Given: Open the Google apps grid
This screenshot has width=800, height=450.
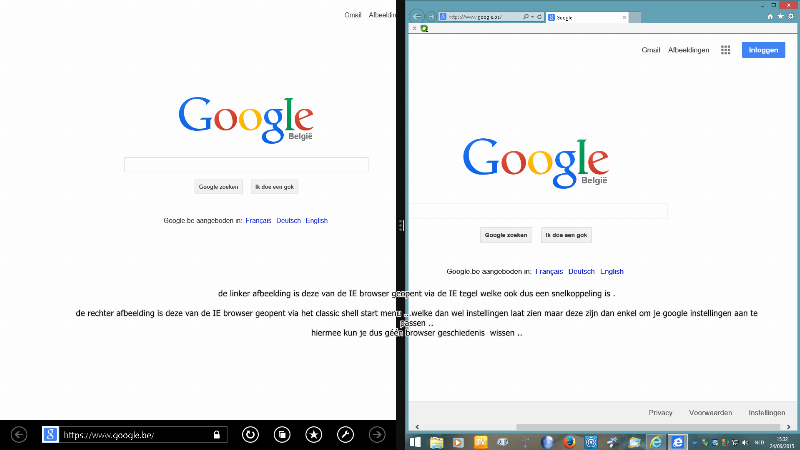Looking at the screenshot, I should pyautogui.click(x=726, y=50).
